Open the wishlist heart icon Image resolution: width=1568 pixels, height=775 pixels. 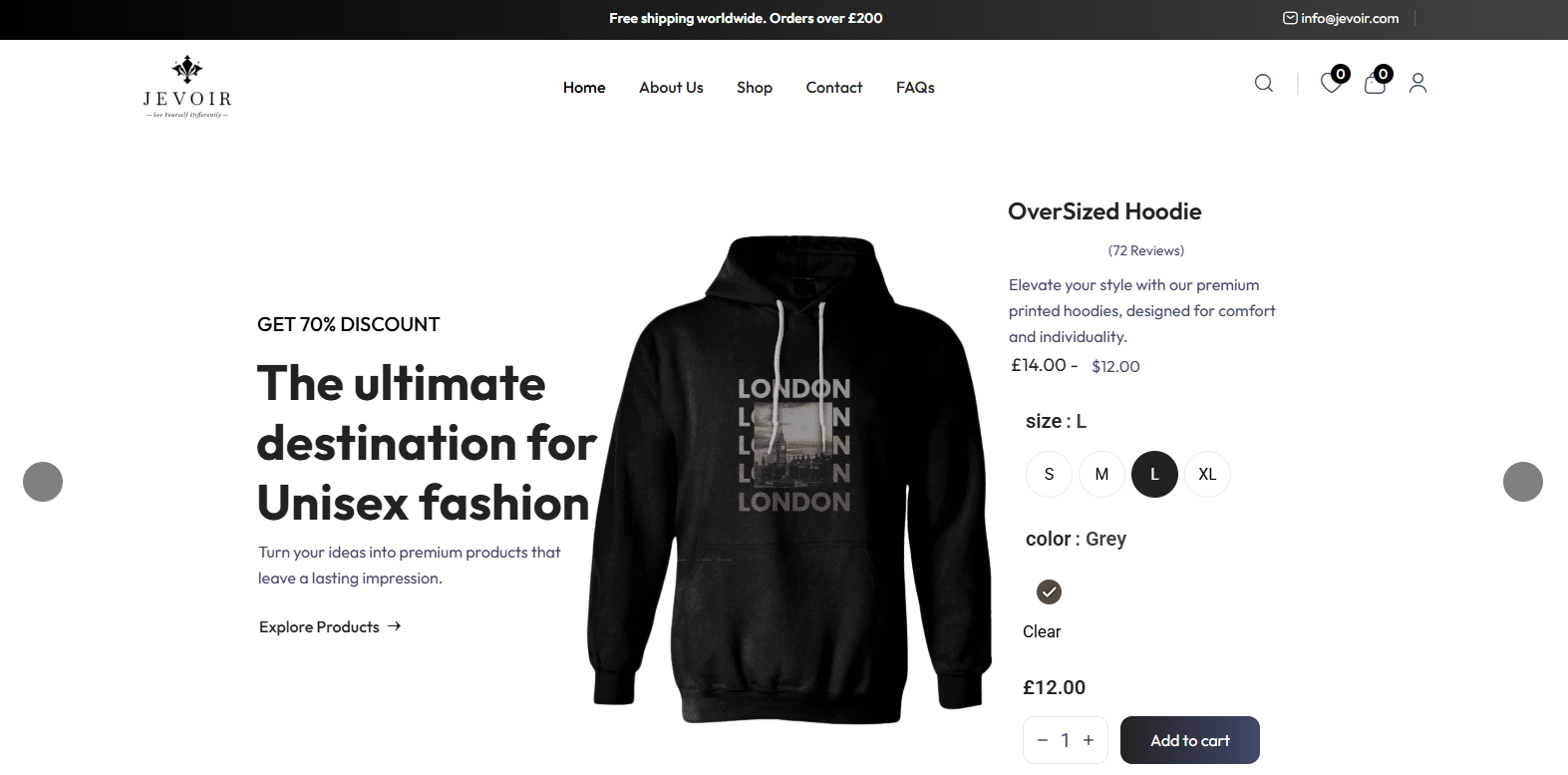pyautogui.click(x=1331, y=83)
